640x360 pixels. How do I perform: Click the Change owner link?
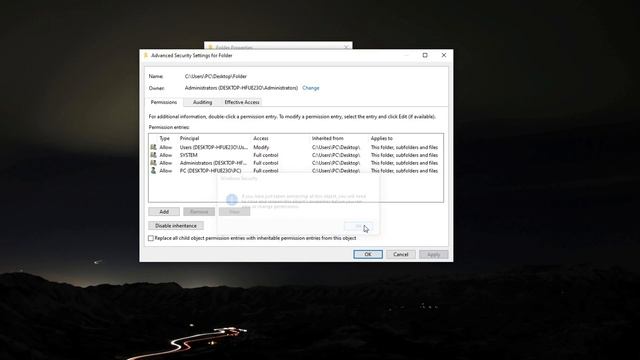pyautogui.click(x=311, y=88)
